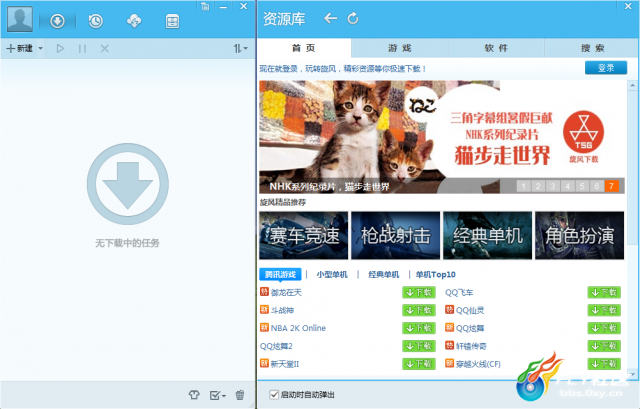Screen dimensions: 640x409
Task: Click the delete task X icon
Action: pos(104,49)
